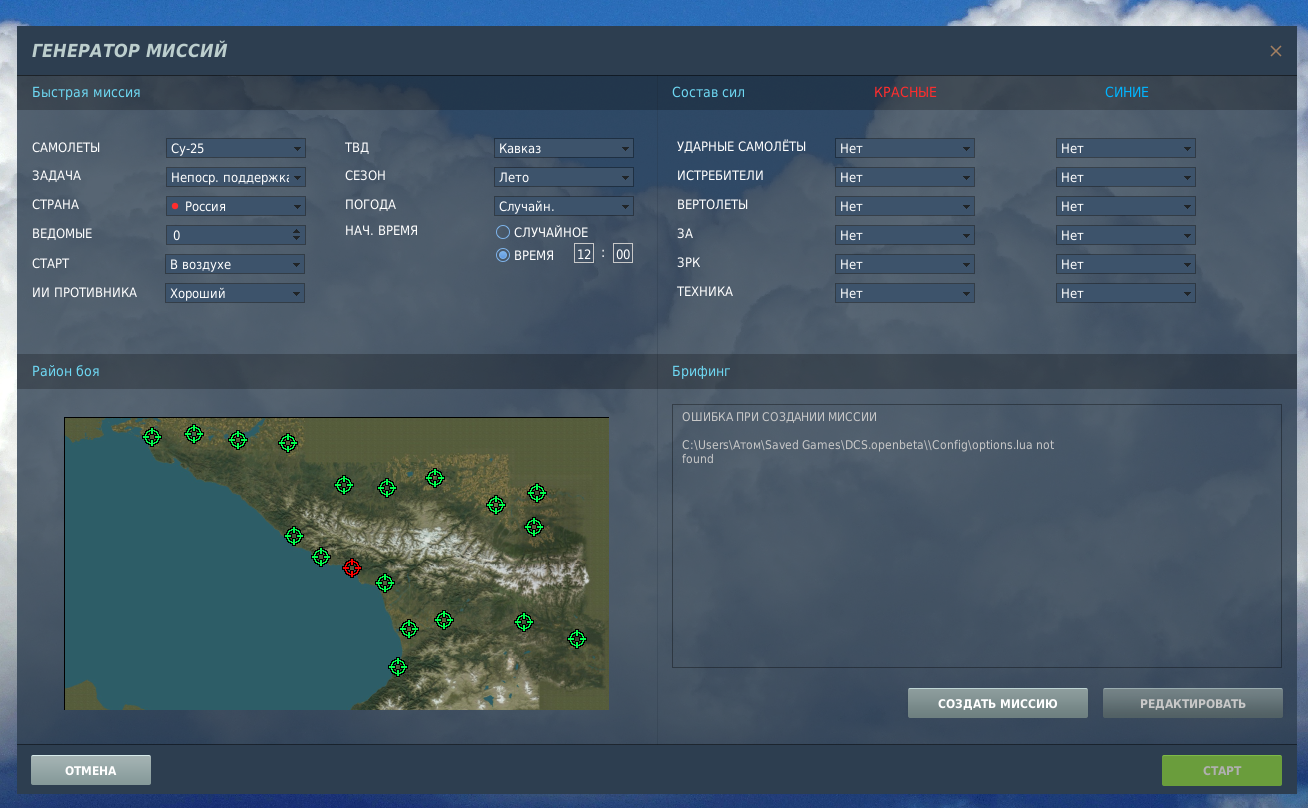Open the ПОГОДА Случайн. dropdown
Image resolution: width=1308 pixels, height=808 pixels.
tap(564, 206)
